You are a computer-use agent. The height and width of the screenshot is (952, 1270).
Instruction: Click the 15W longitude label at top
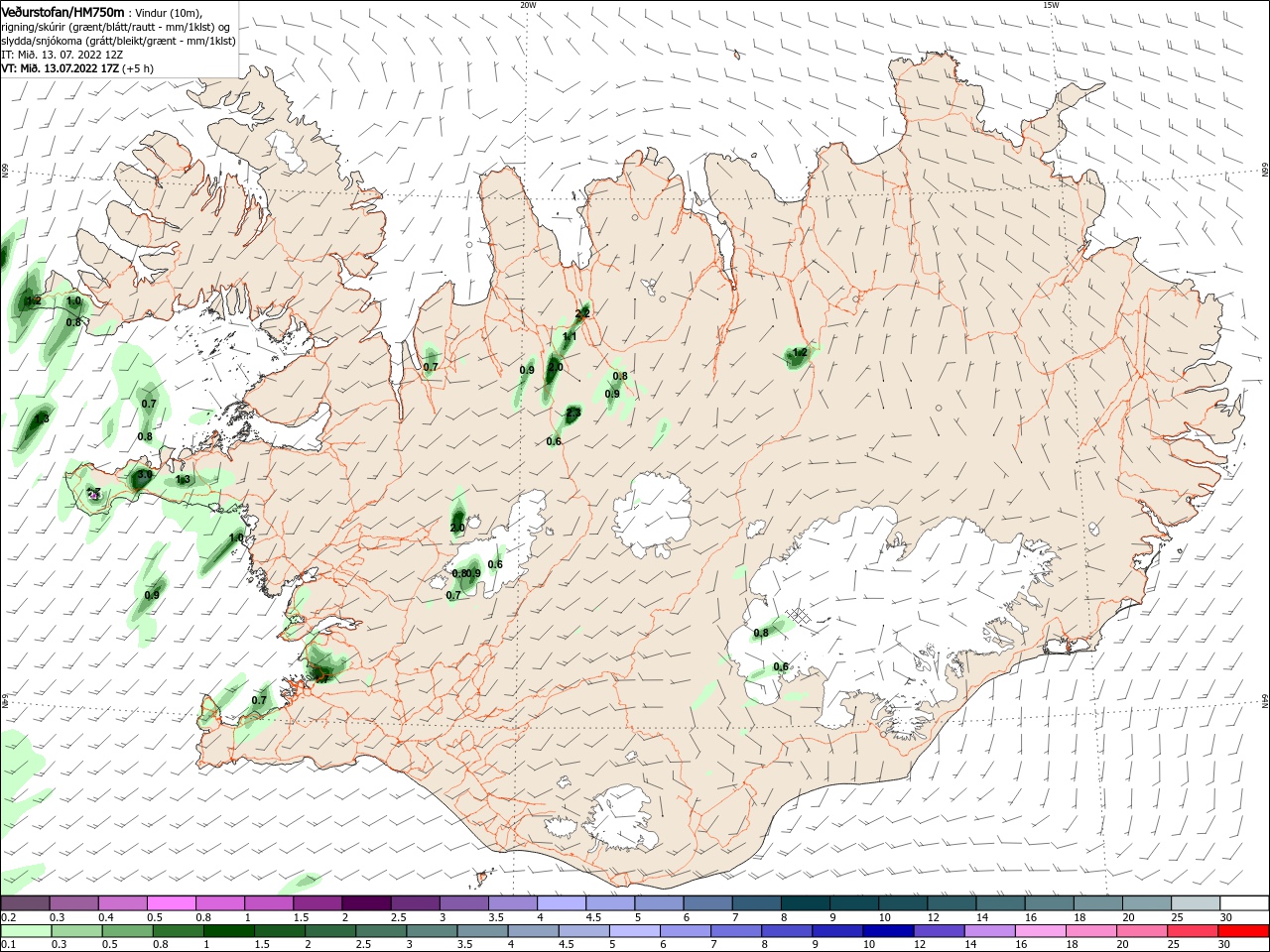[1051, 4]
